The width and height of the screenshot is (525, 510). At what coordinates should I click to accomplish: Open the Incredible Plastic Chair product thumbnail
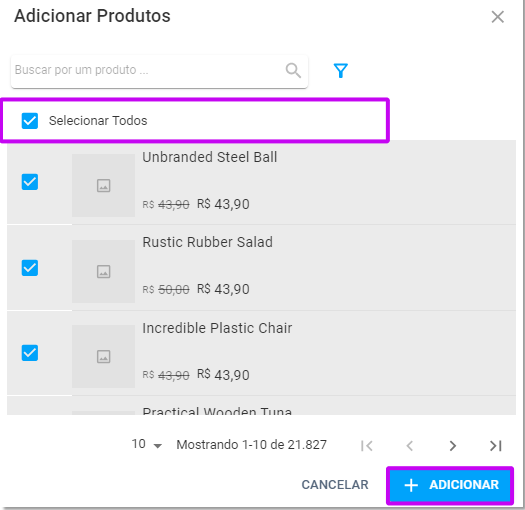coord(103,356)
